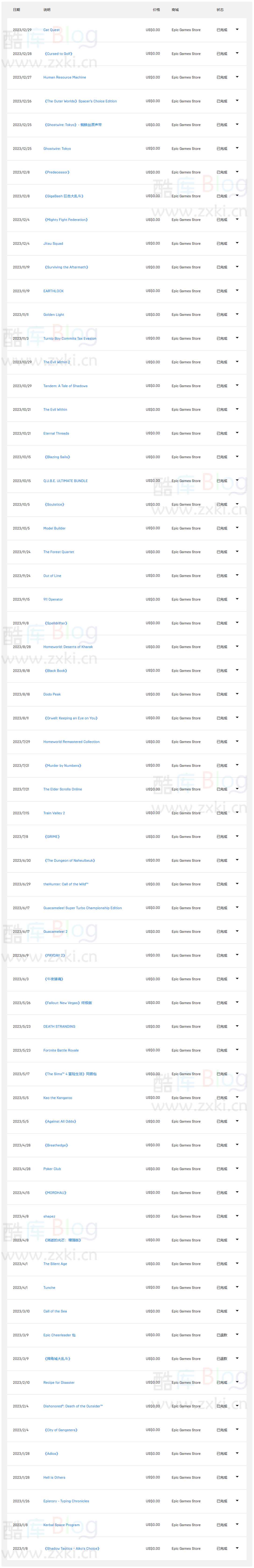254x1568 pixels.
Task: Toggle details arrow for the Model Builder row
Action: pos(237,528)
